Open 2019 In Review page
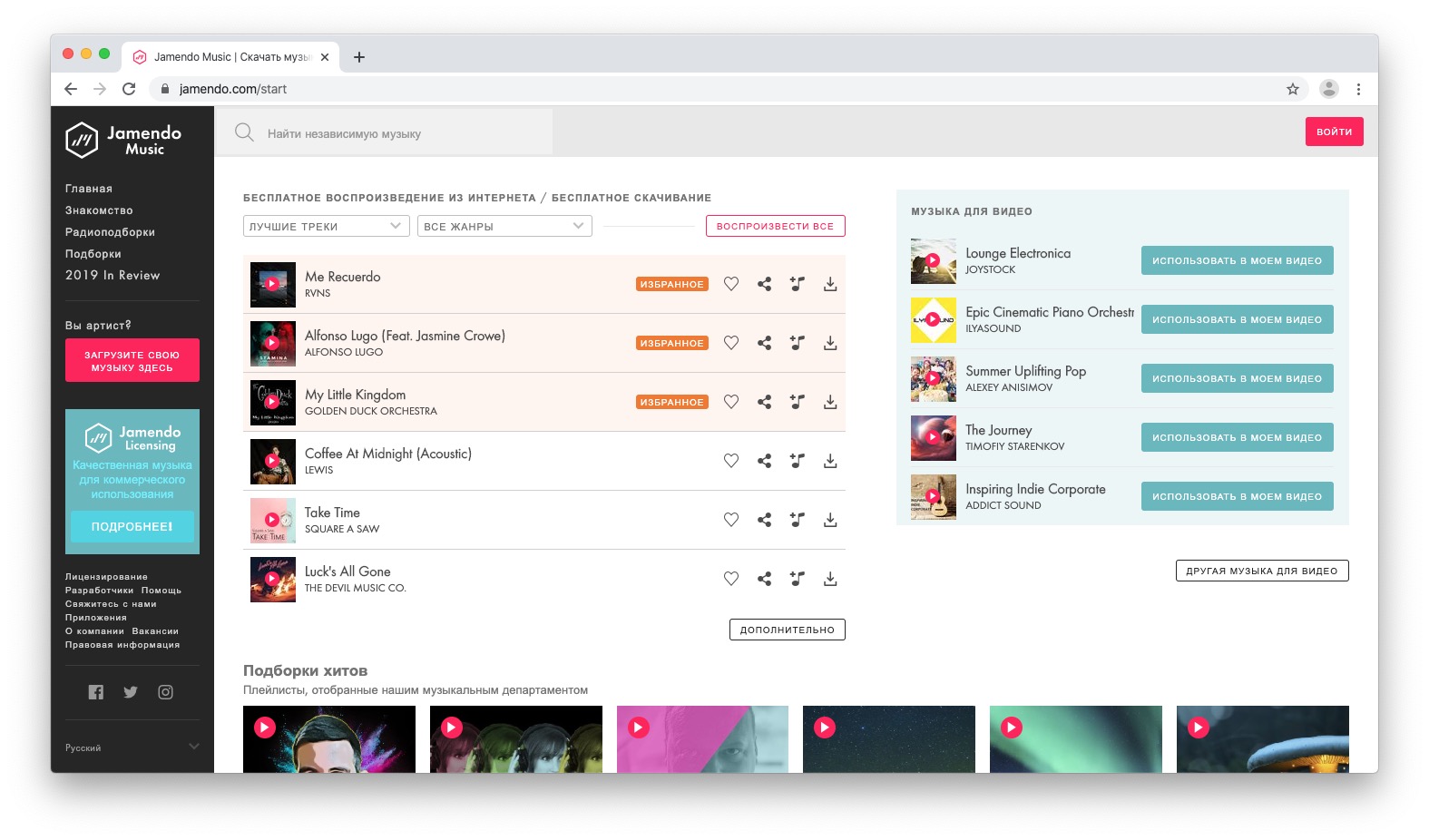Screen dimensions: 1429x840 (113, 275)
